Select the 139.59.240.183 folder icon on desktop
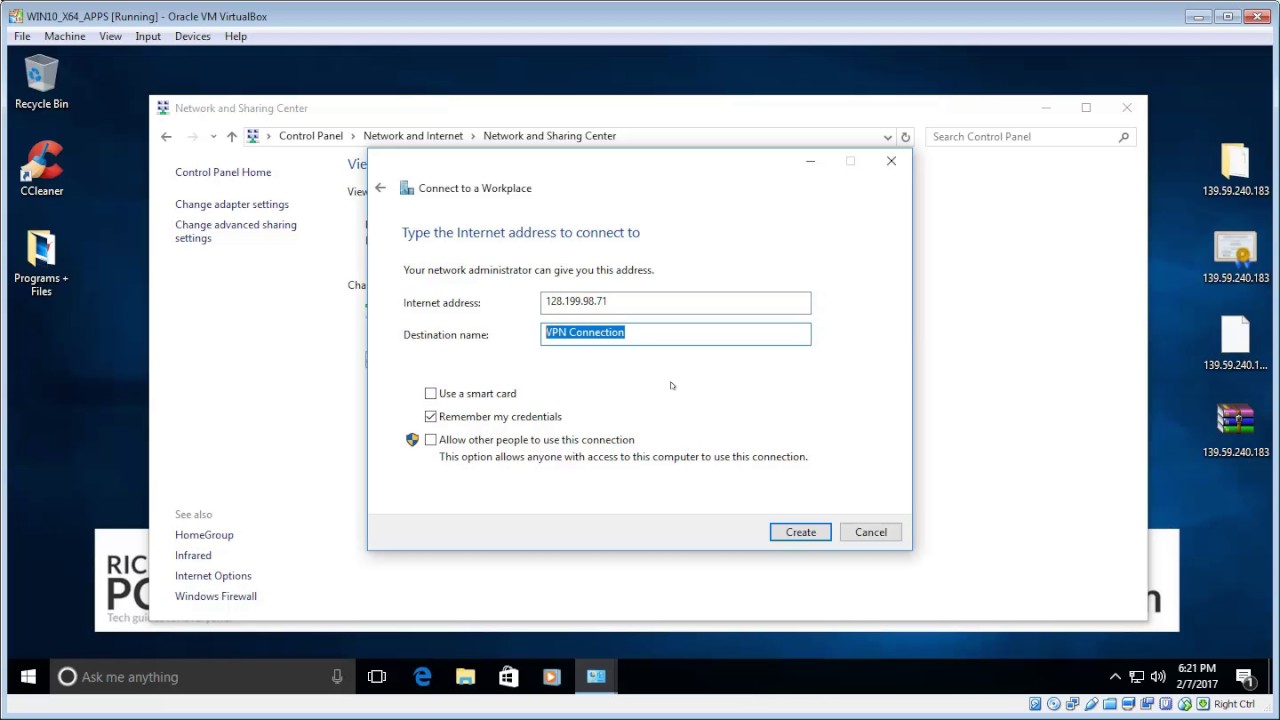This screenshot has width=1280, height=720. (1235, 170)
